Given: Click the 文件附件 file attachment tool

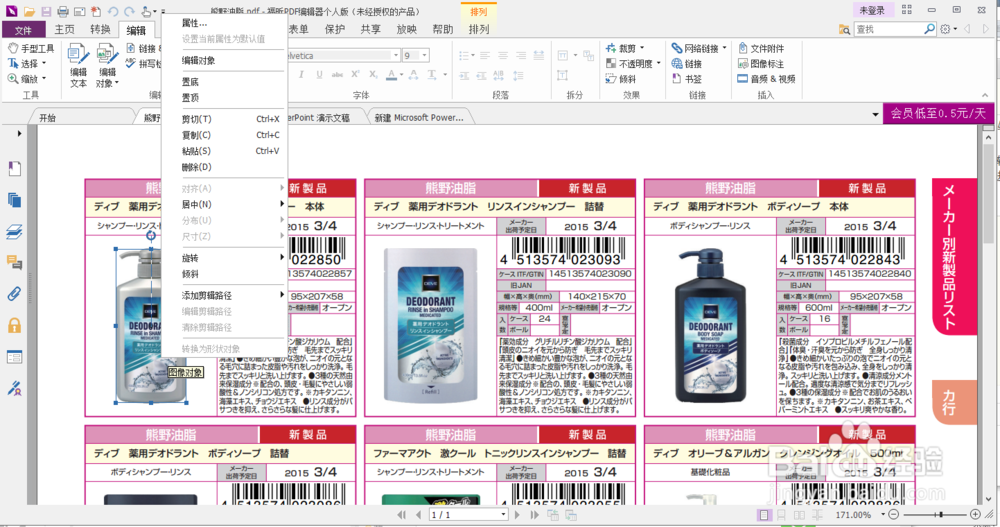Looking at the screenshot, I should [x=761, y=48].
